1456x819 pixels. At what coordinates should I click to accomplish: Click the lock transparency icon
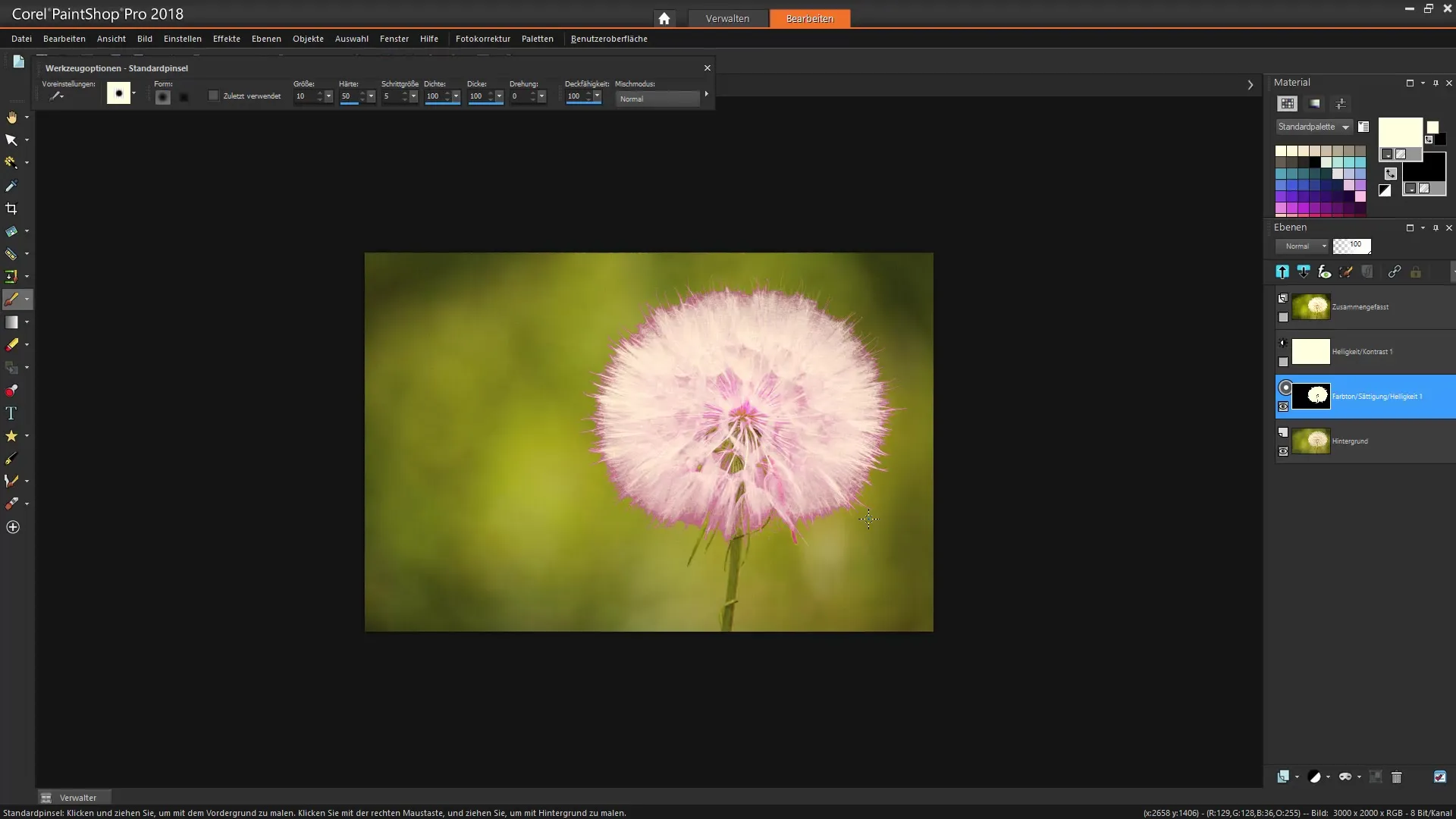1416,271
